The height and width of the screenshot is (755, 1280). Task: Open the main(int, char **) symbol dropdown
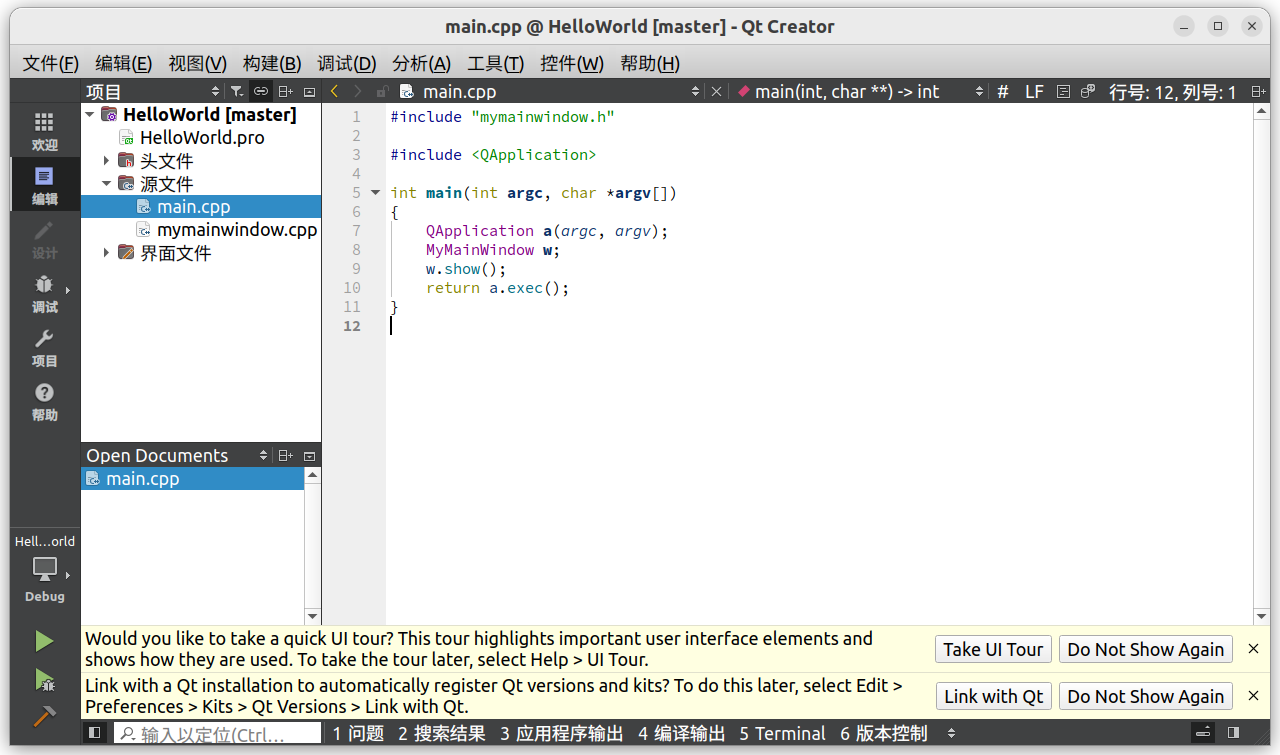click(x=860, y=91)
